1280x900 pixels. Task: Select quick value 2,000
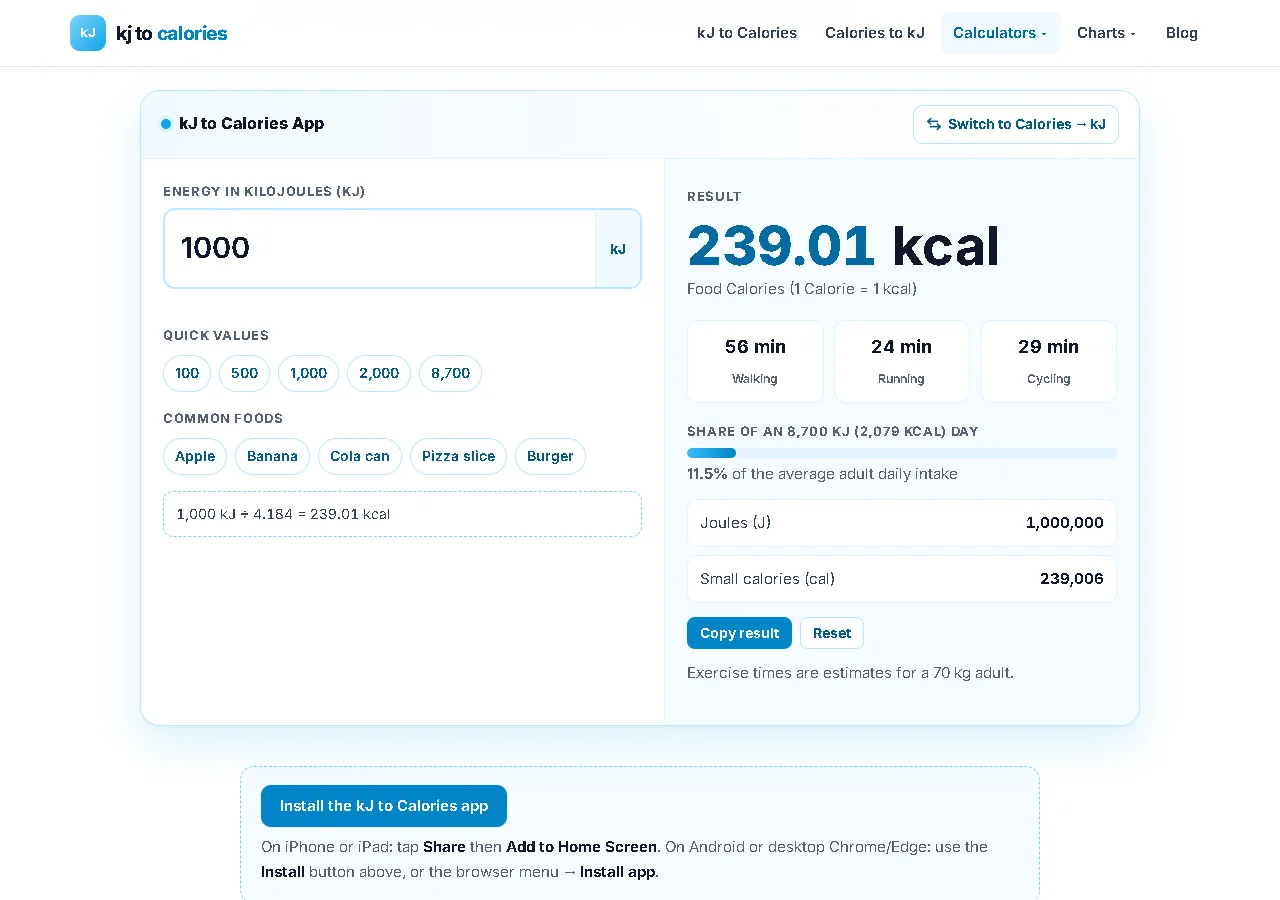click(x=379, y=373)
